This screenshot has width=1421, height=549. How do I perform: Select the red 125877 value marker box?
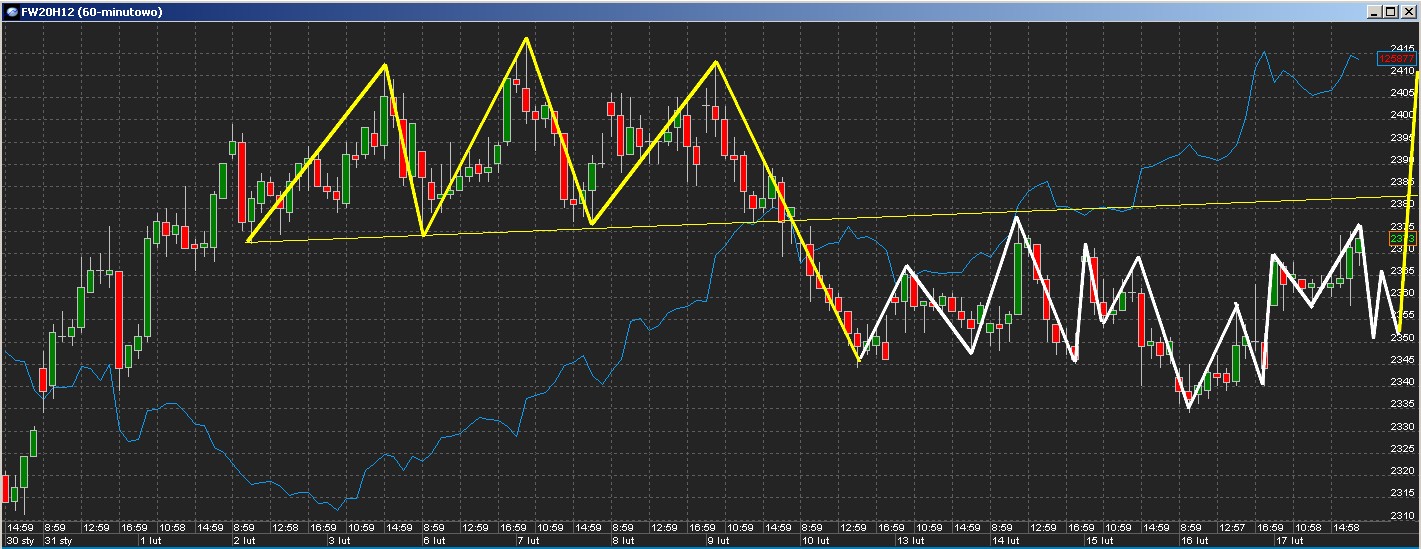pos(1398,59)
